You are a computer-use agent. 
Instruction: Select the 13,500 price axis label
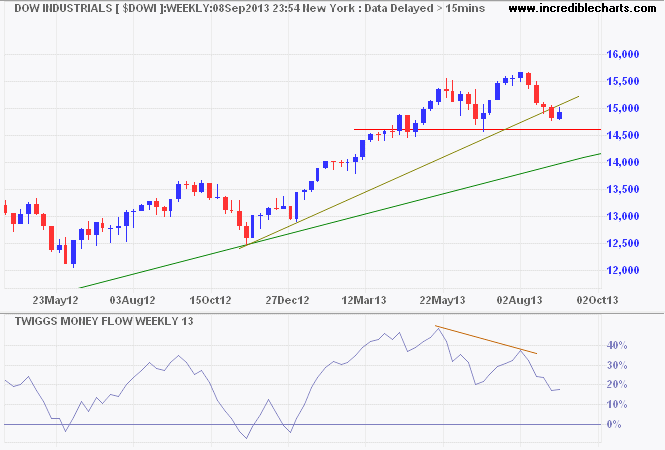coord(623,189)
